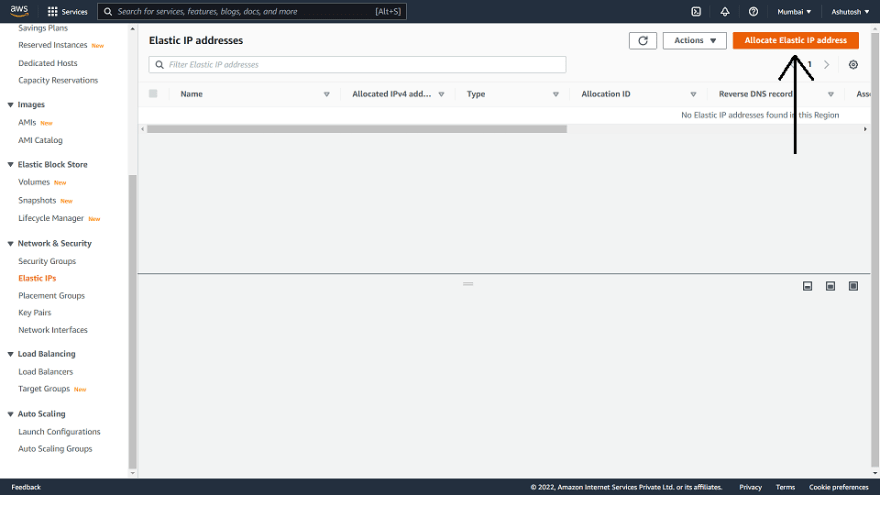Open Placement Groups in the sidebar

pos(51,296)
